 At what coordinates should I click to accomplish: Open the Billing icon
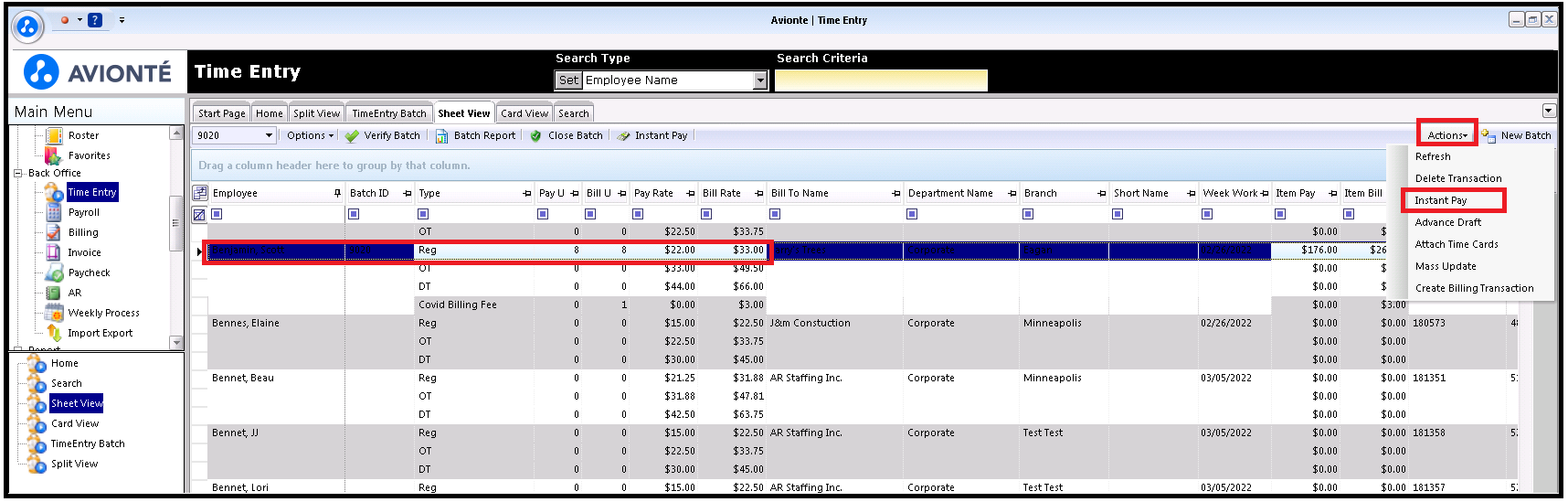[x=55, y=232]
